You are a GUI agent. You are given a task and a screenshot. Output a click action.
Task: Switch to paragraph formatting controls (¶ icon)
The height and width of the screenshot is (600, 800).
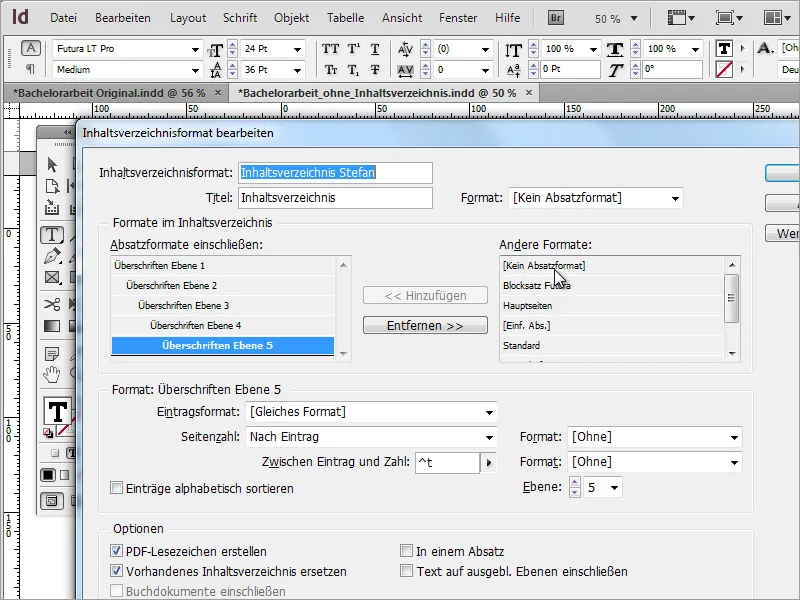tap(31, 68)
